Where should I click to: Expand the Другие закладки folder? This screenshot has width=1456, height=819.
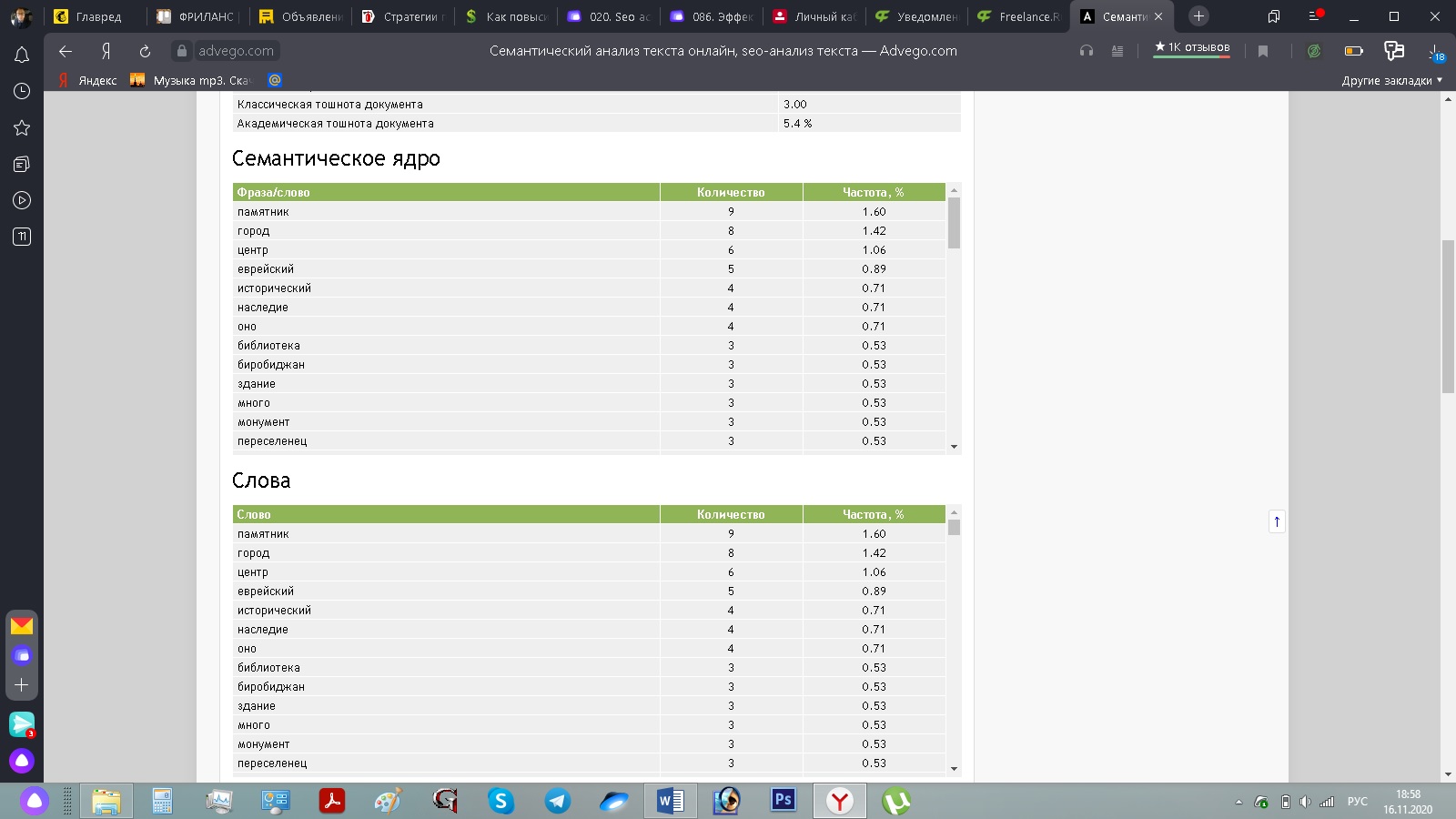click(x=1391, y=80)
